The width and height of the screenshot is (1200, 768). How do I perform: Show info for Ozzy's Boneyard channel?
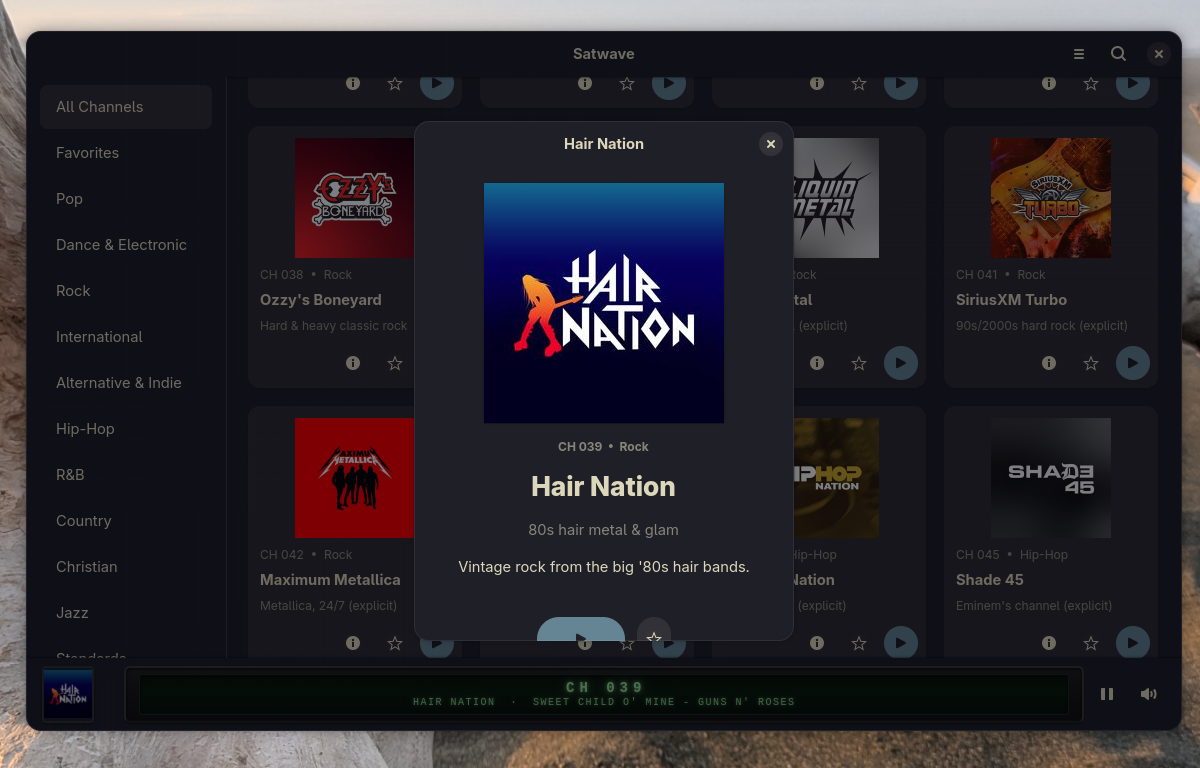pyautogui.click(x=353, y=363)
